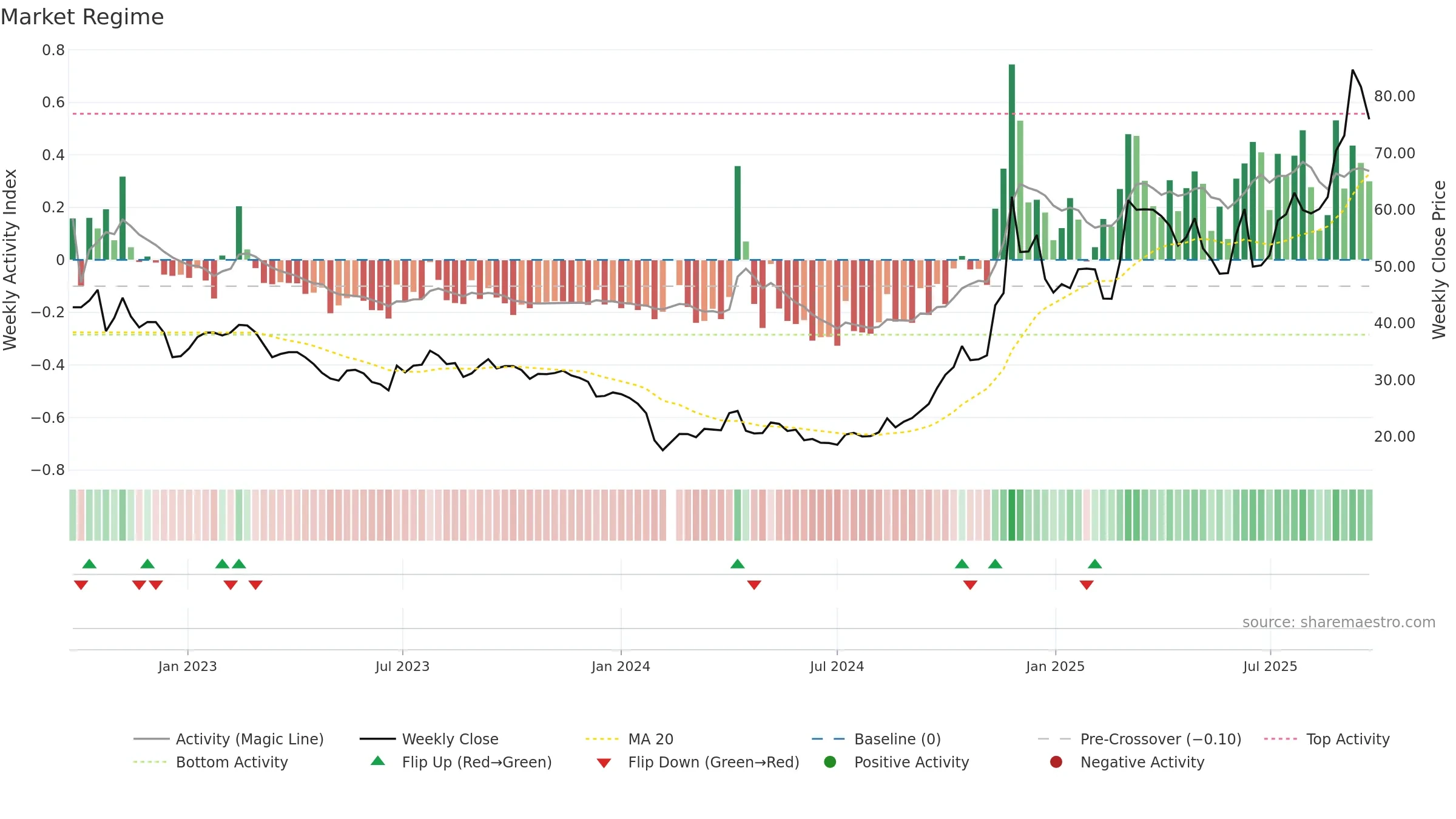
Task: Click the Jan 2025 x-axis label
Action: coord(1055,666)
